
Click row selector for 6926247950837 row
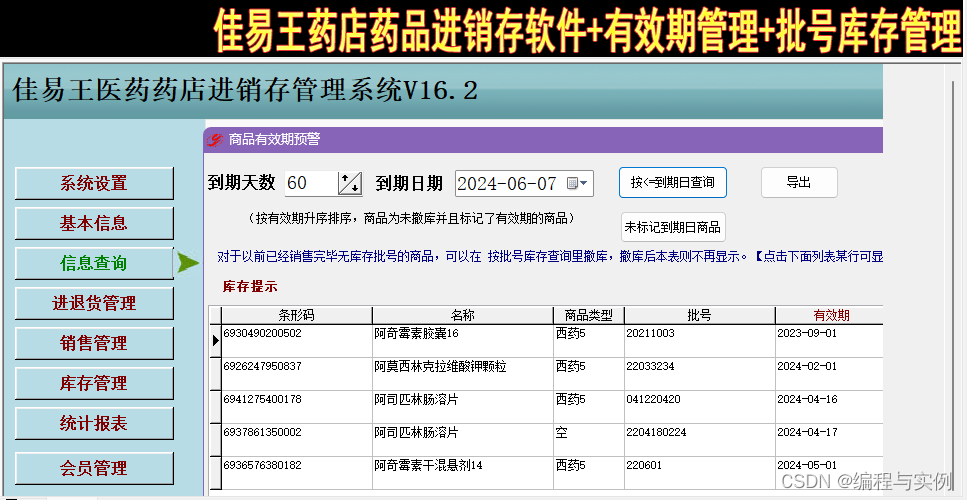(x=215, y=374)
